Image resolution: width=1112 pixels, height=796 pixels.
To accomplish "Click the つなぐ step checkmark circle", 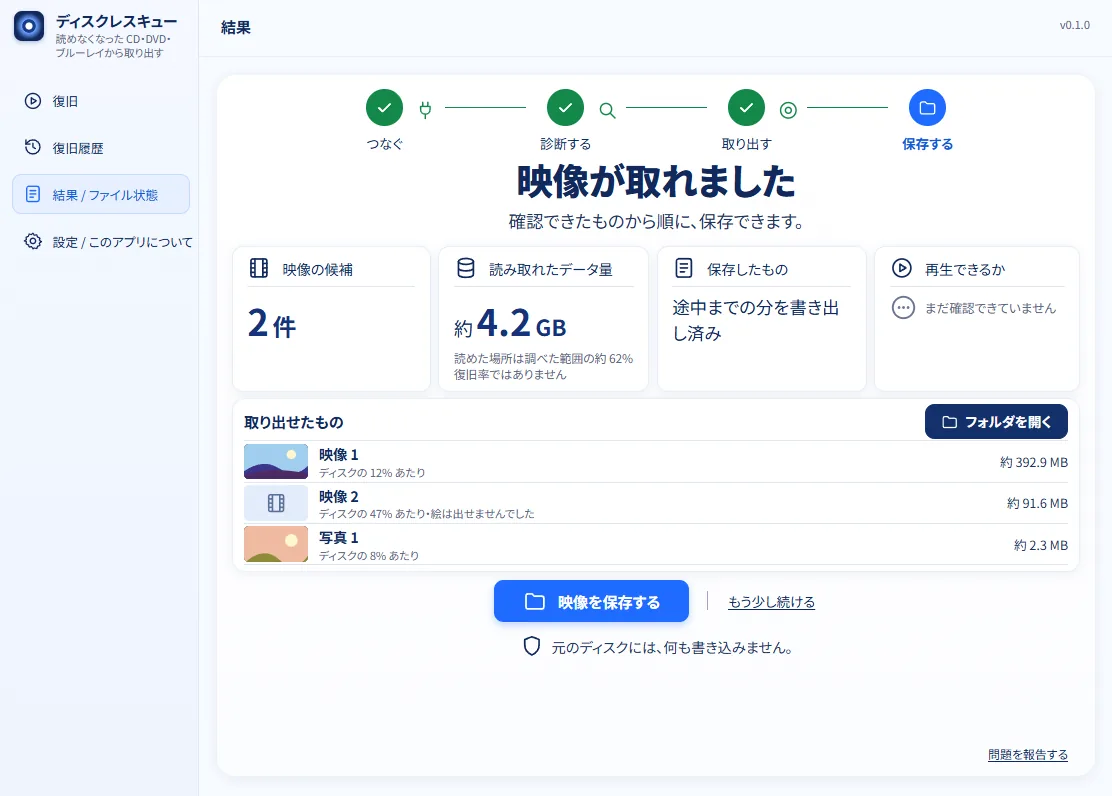I will [x=384, y=108].
